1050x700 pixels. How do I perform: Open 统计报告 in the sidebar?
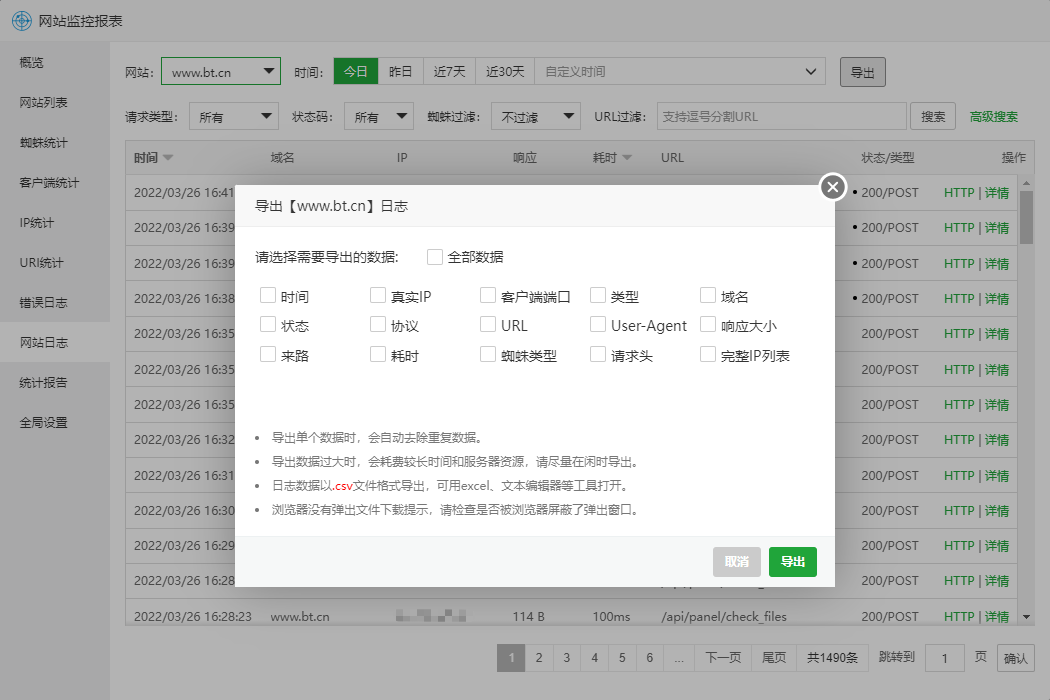[55, 382]
